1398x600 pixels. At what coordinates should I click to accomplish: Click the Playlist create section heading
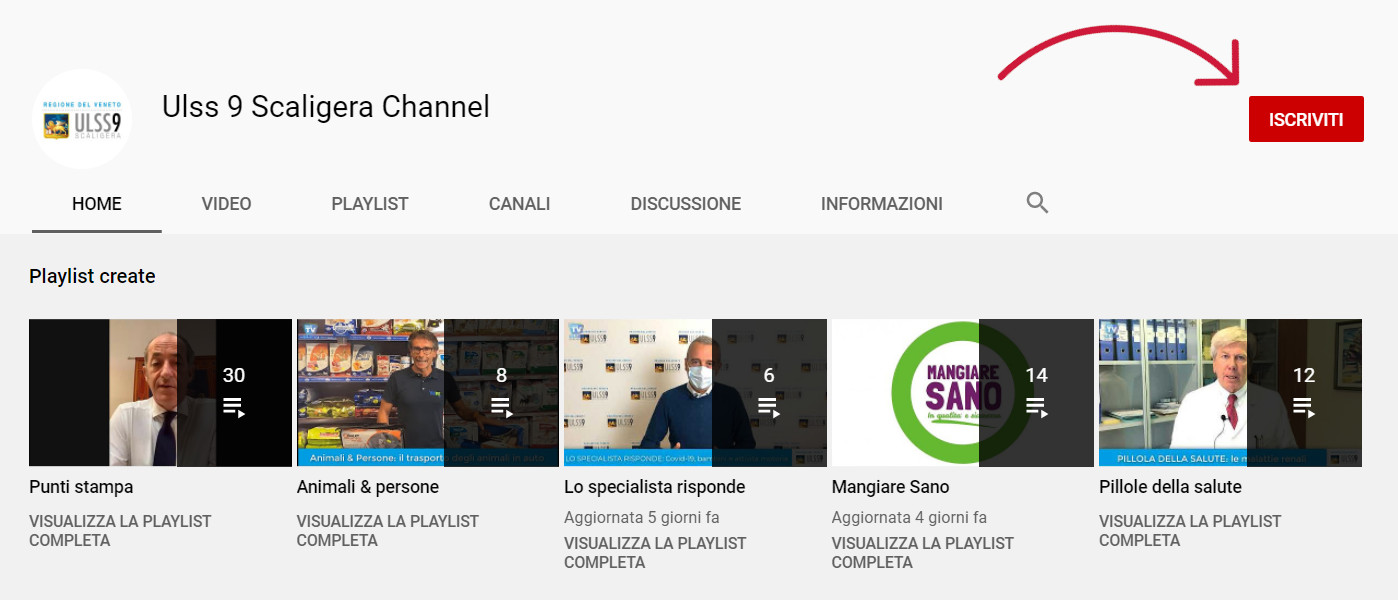click(92, 276)
